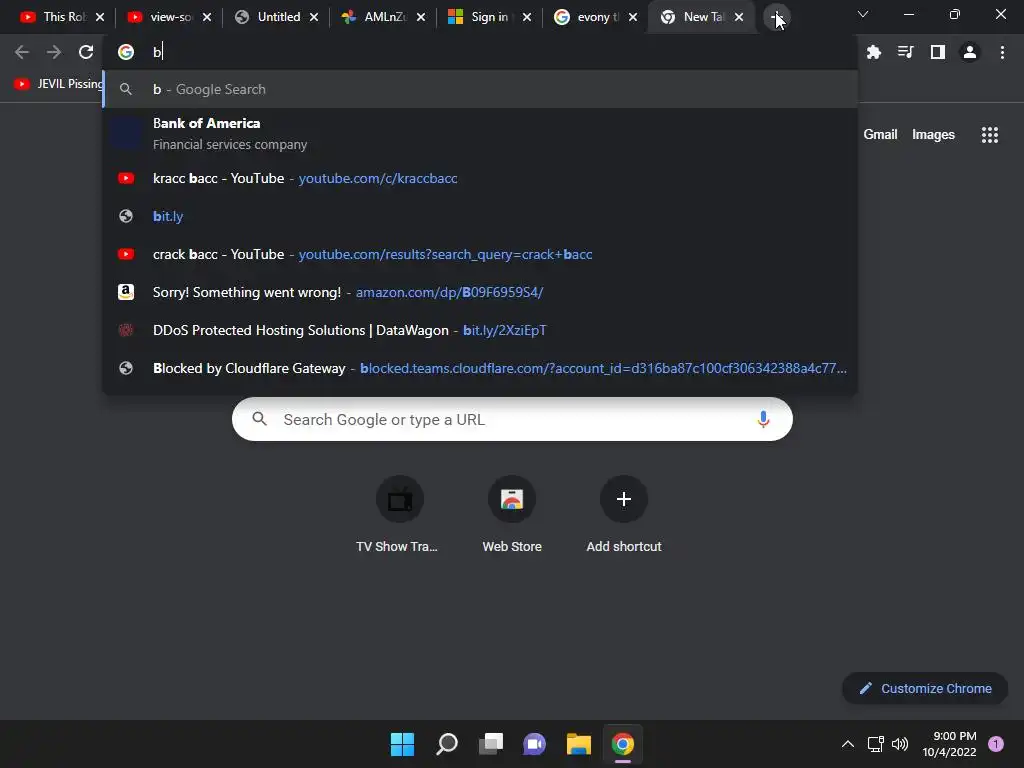Open the Gmail link
The image size is (1024, 768).
[880, 135]
